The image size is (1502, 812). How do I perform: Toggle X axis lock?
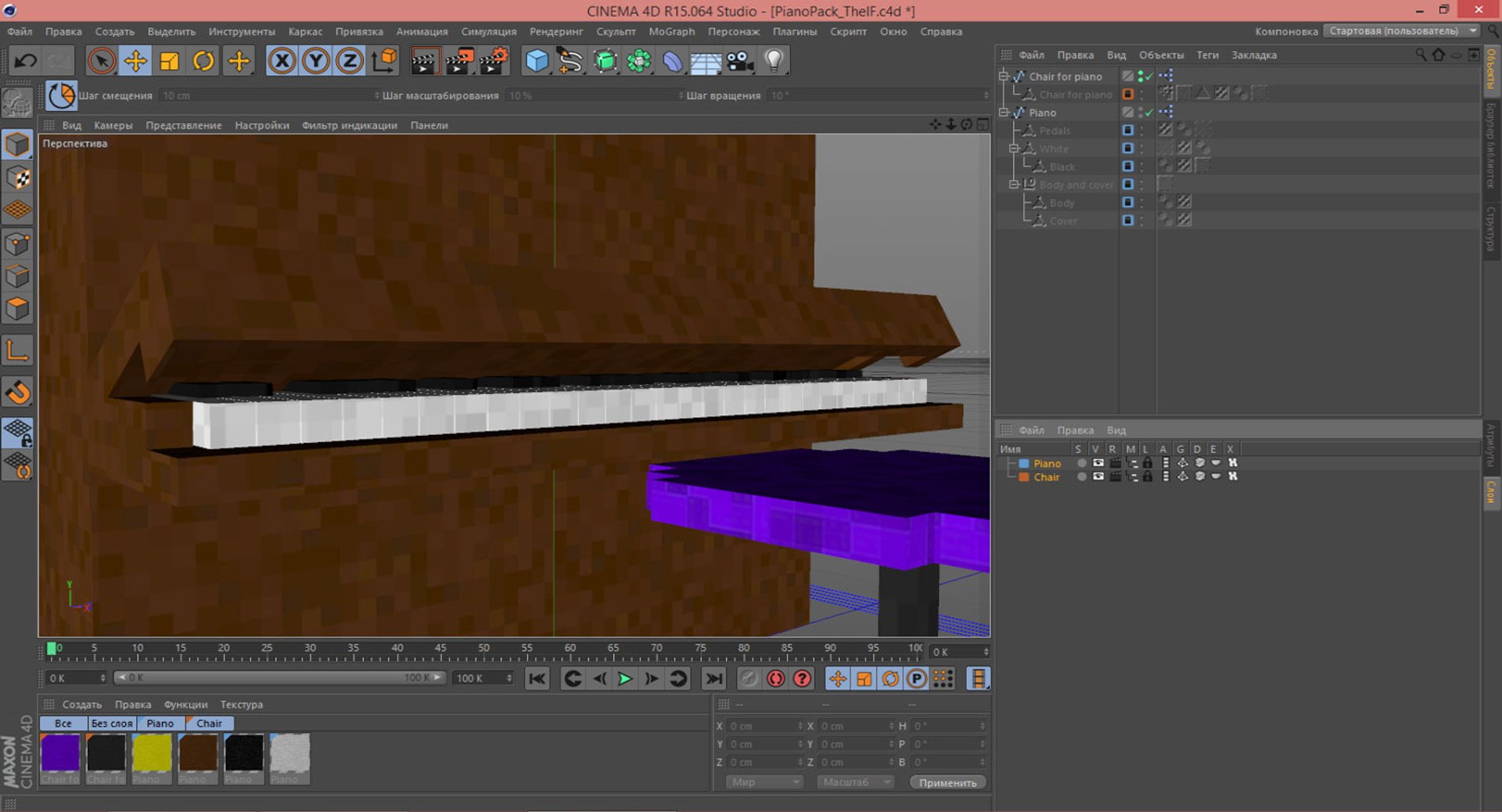pyautogui.click(x=282, y=61)
